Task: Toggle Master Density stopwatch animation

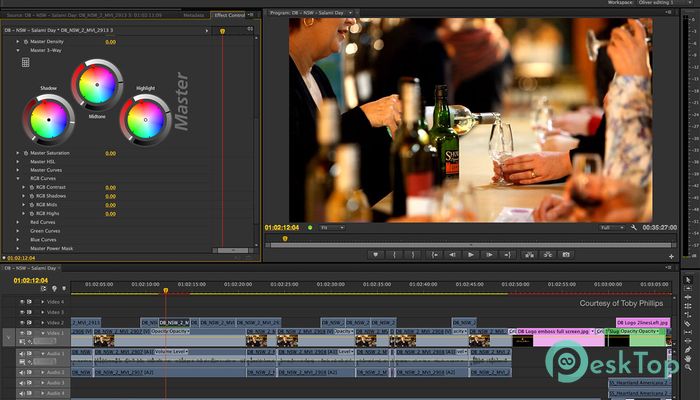Action: pos(26,42)
